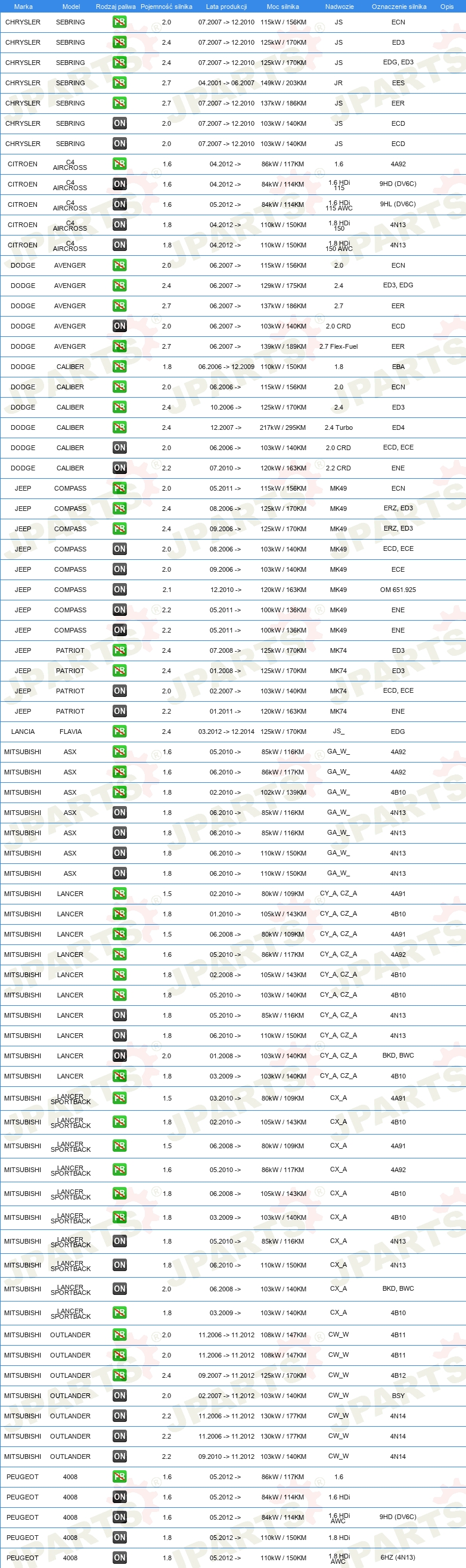466x1568 pixels.
Task: Click diesel ON icon in Jeep Patriot ENE row
Action: point(119,711)
